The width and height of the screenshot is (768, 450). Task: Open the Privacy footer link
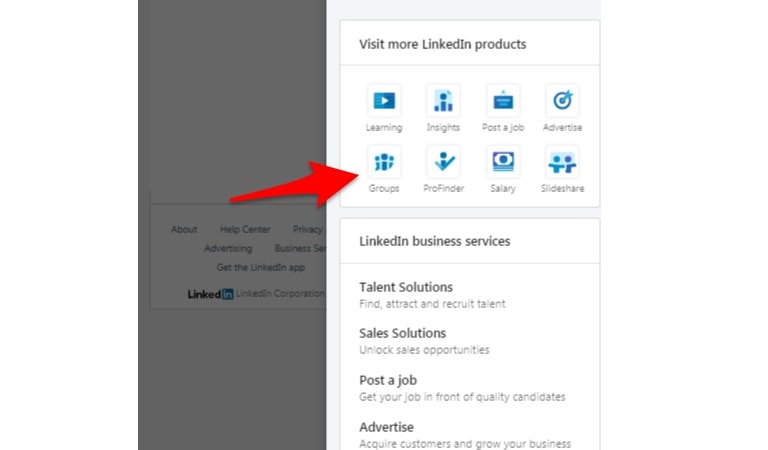[x=309, y=229]
